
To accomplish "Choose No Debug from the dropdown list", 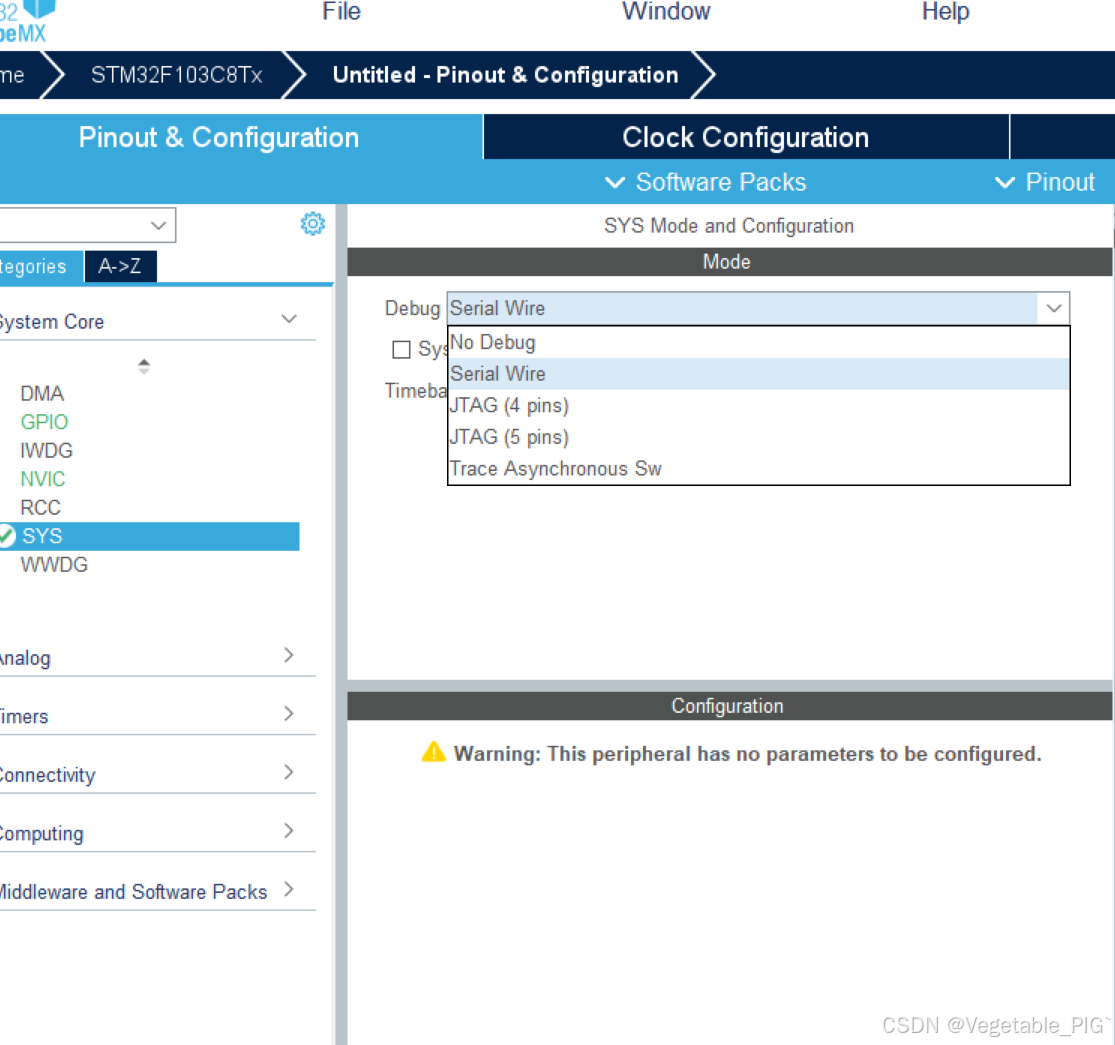I will (758, 343).
